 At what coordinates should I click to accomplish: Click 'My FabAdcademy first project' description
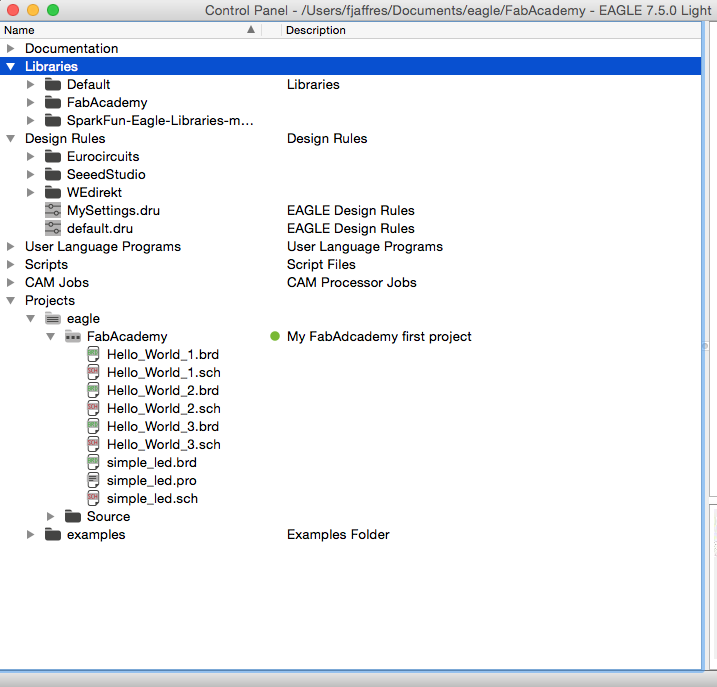pyautogui.click(x=379, y=337)
